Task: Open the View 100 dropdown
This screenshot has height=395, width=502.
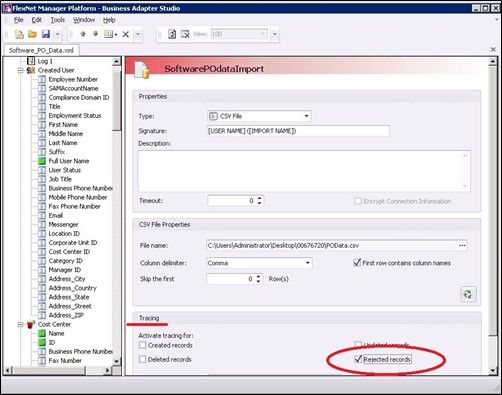Action: coord(263,34)
